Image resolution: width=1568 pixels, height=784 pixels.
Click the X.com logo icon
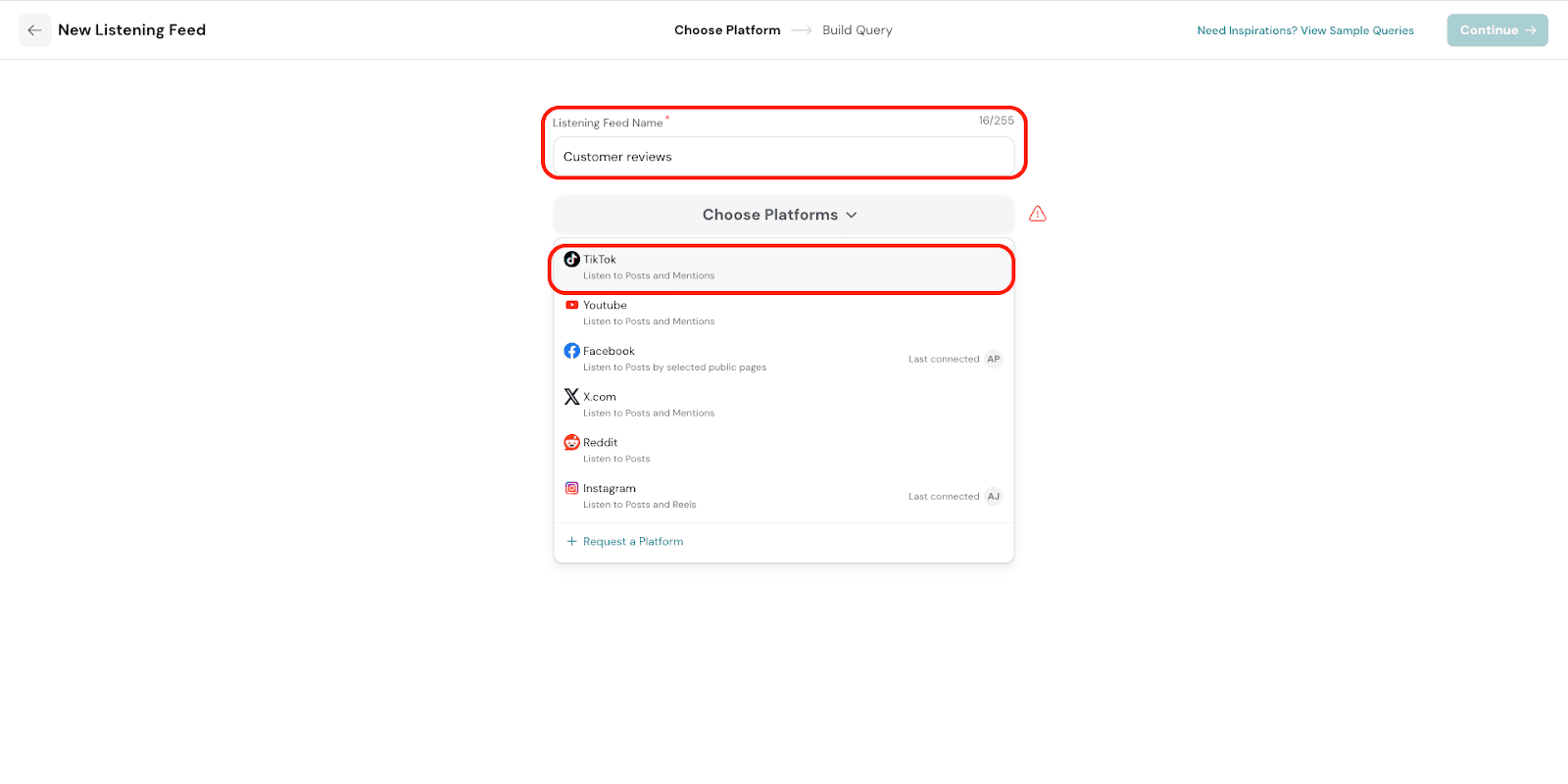click(x=571, y=397)
